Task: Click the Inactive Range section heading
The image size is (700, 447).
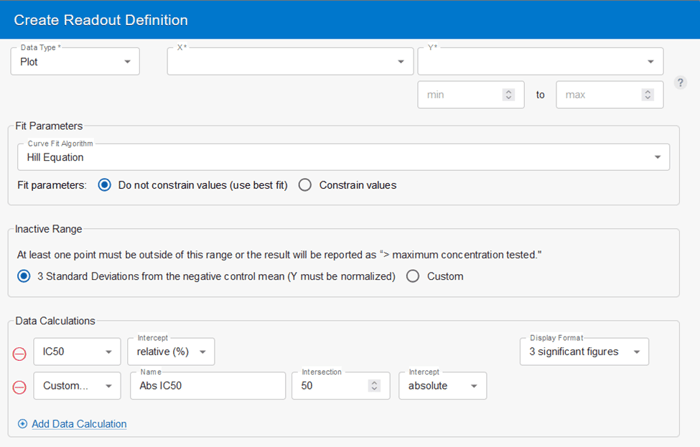Action: (49, 229)
